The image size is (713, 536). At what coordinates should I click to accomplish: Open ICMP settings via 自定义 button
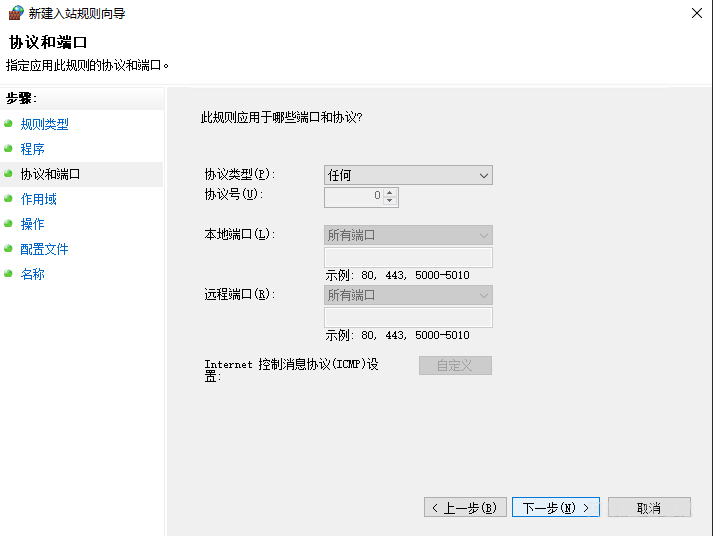[455, 365]
